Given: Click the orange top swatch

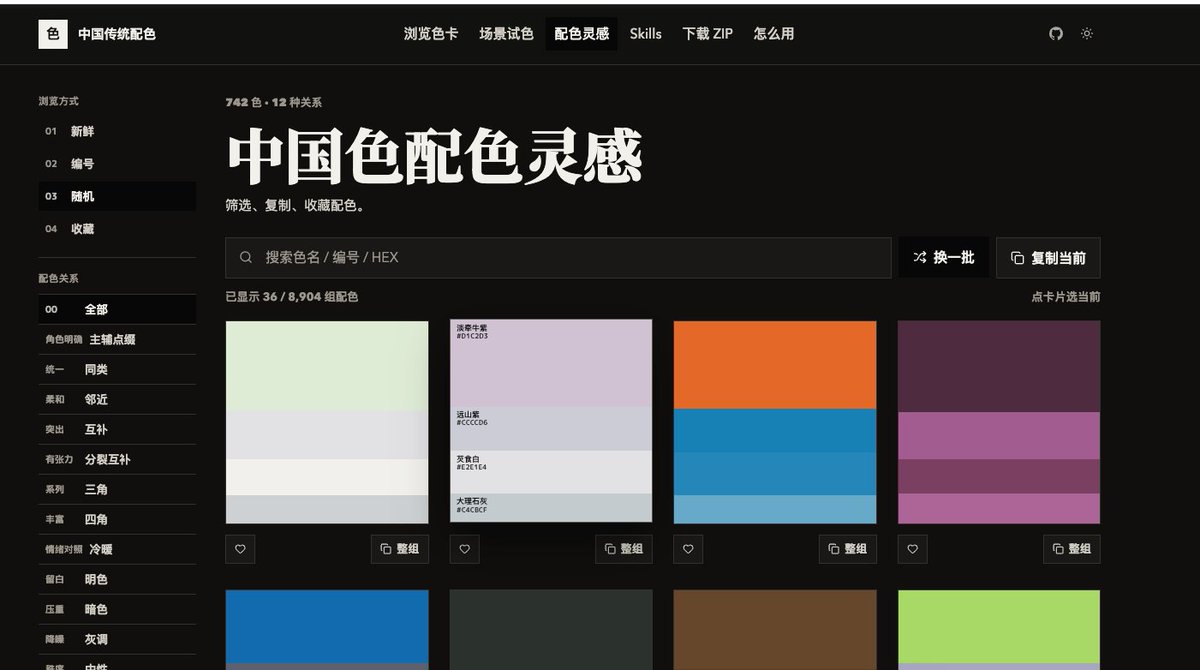Looking at the screenshot, I should (775, 365).
